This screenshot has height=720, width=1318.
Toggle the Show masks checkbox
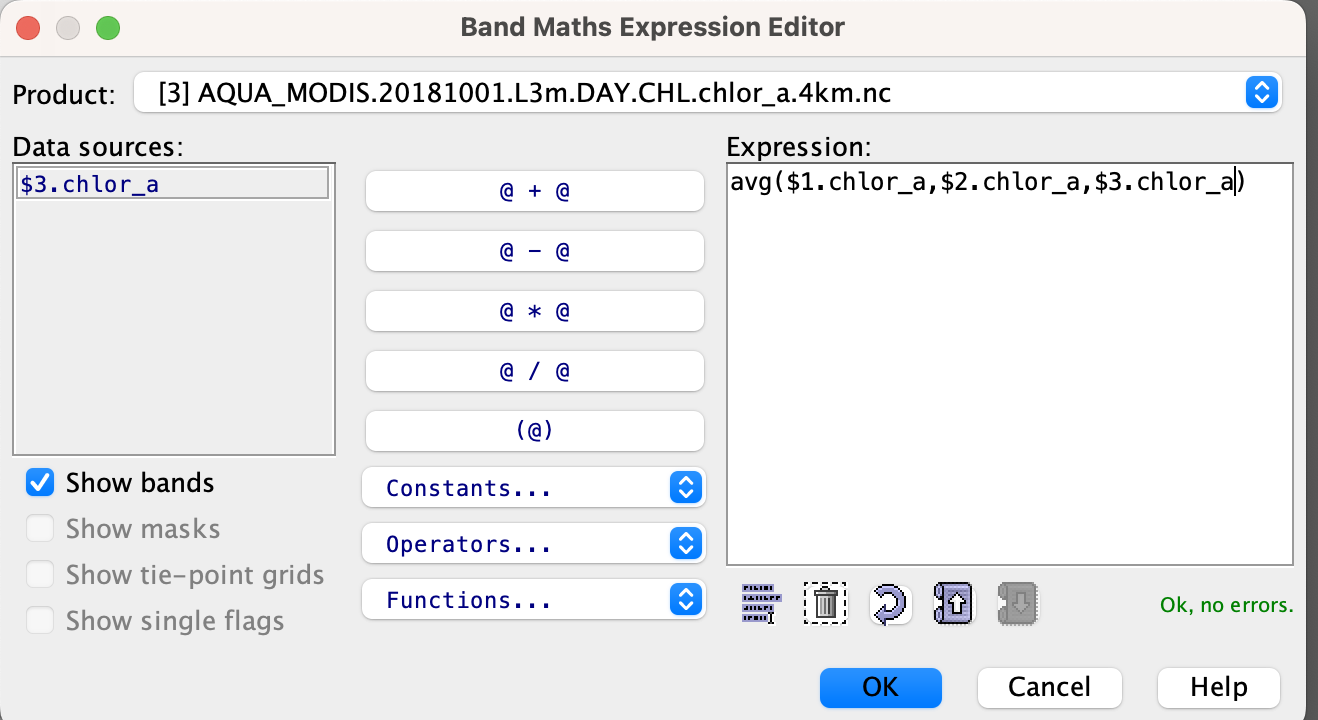(x=40, y=529)
